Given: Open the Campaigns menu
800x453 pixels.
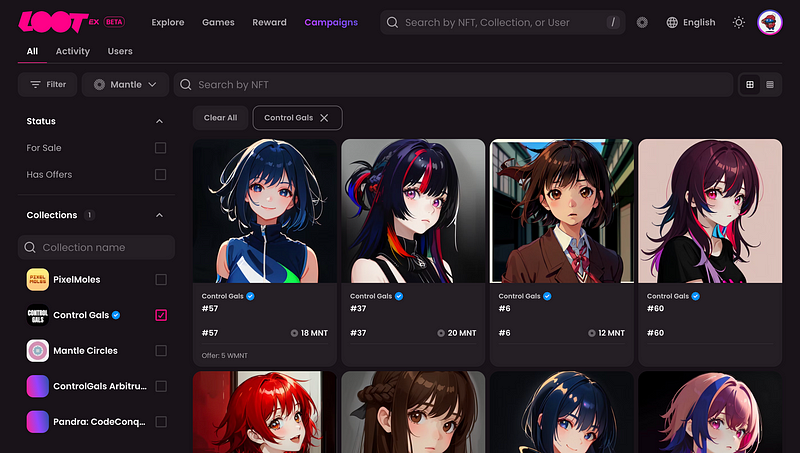Looking at the screenshot, I should click(x=331, y=22).
